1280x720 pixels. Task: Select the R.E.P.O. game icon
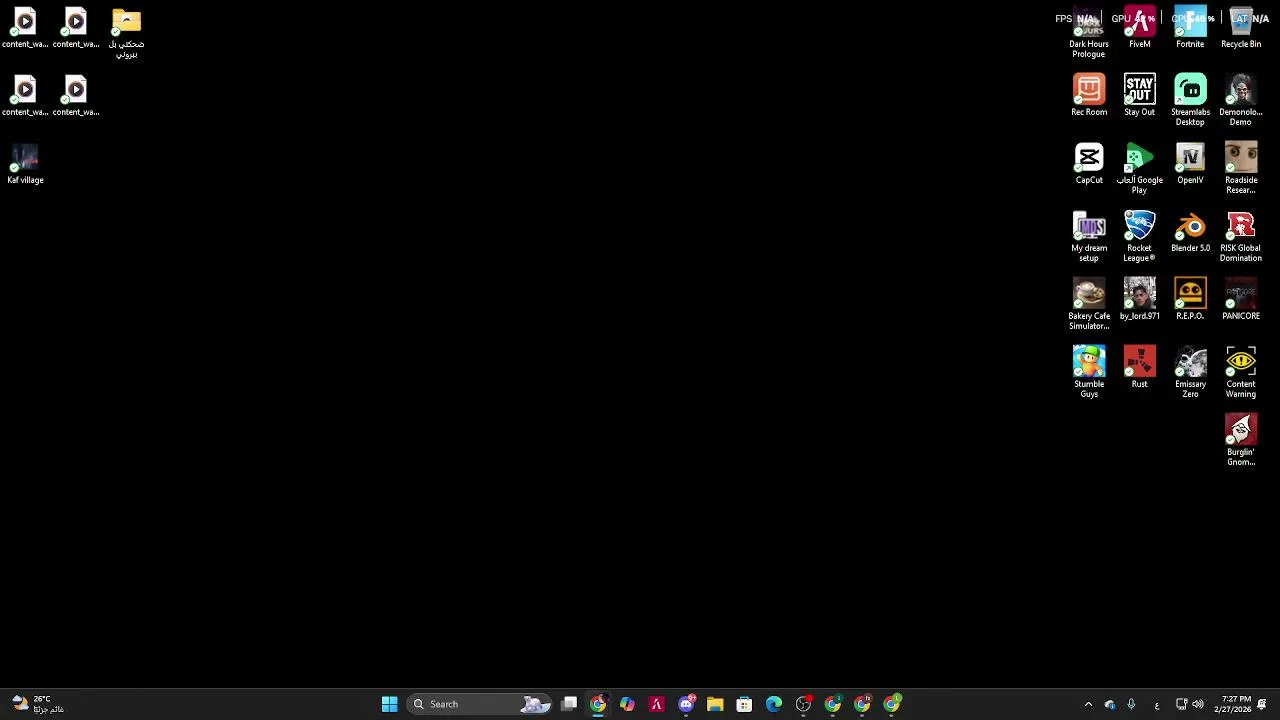point(1190,300)
